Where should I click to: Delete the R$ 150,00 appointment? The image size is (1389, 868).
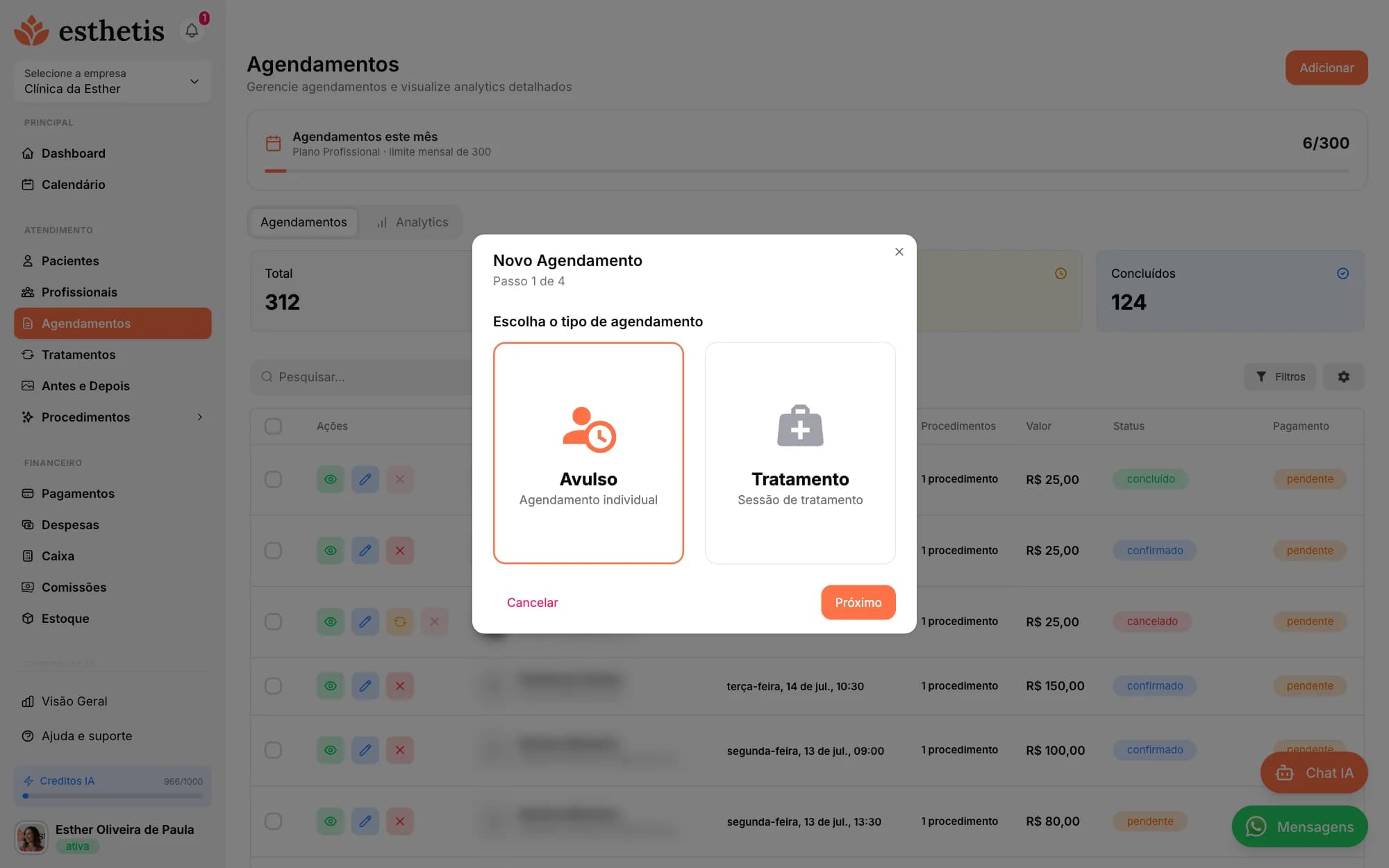(x=400, y=686)
